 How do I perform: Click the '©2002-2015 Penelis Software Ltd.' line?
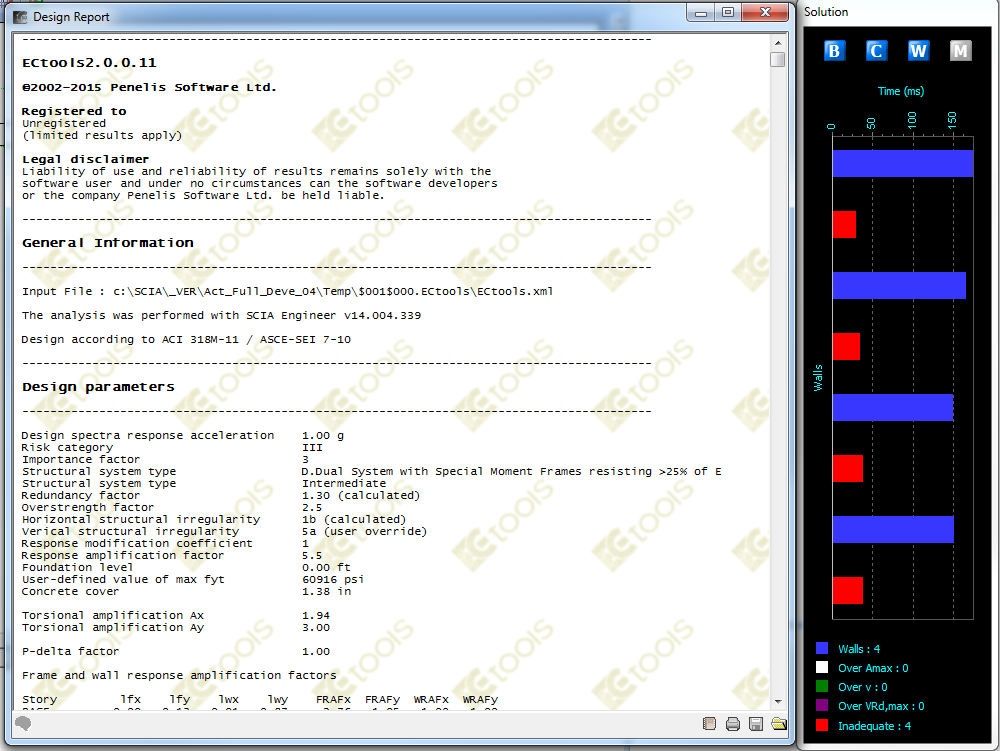click(149, 87)
